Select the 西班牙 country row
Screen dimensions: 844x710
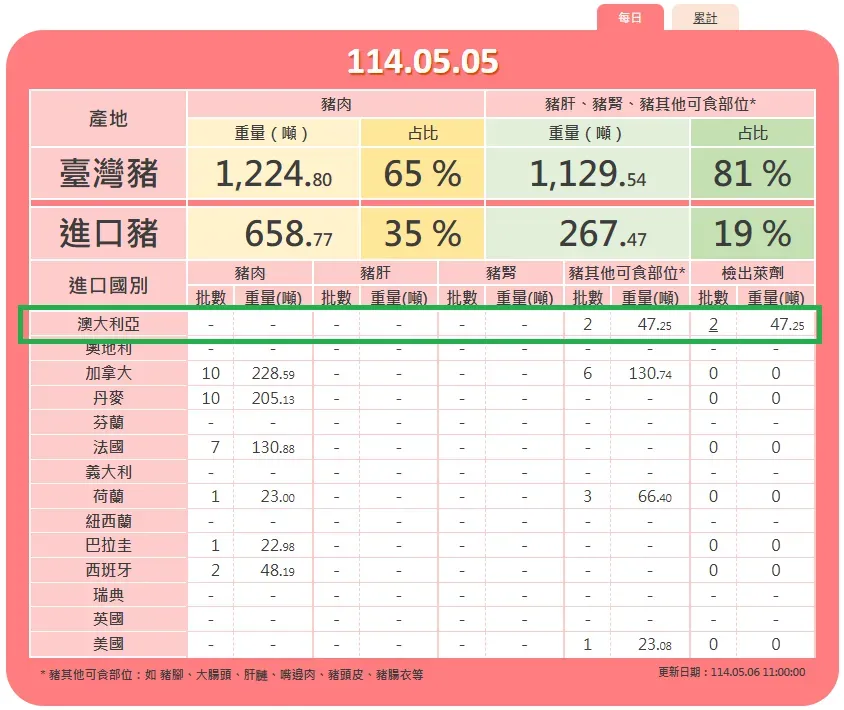(x=422, y=570)
